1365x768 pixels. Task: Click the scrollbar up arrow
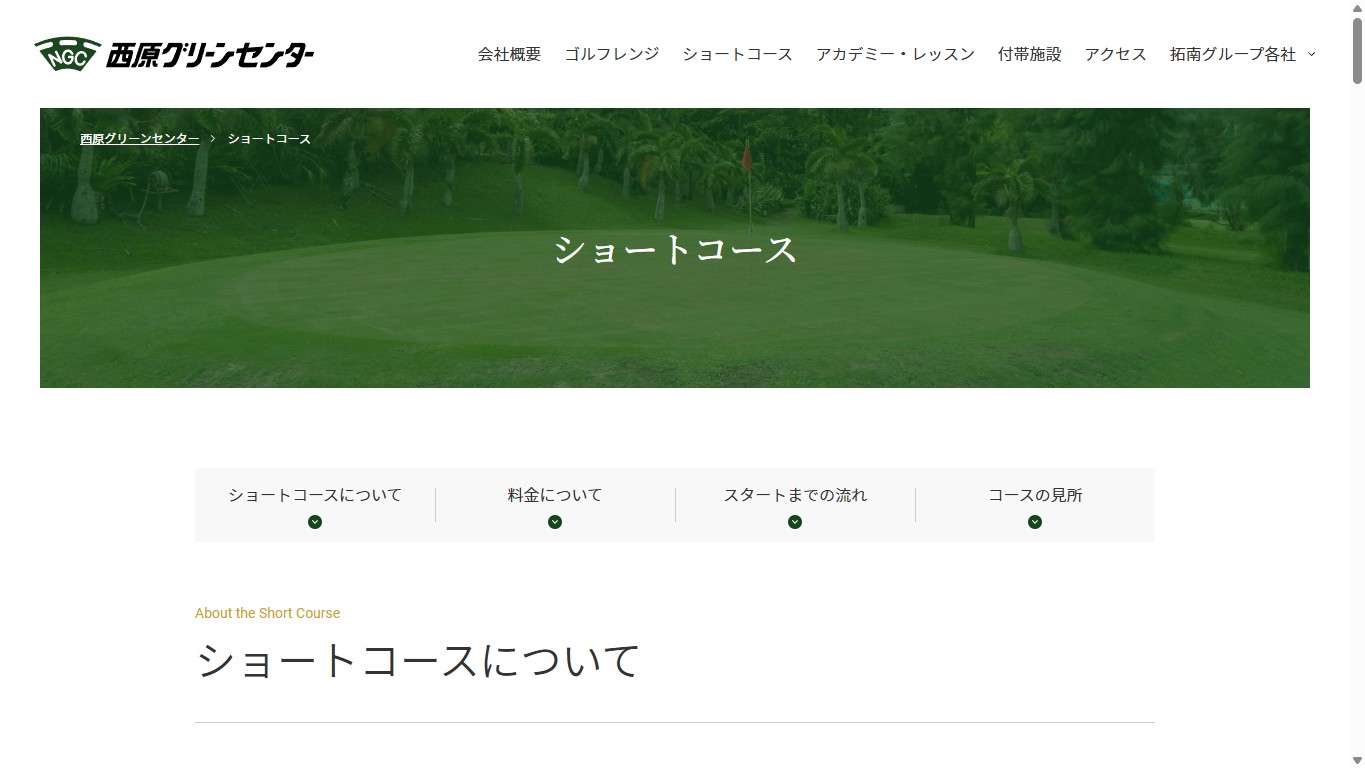1357,6
